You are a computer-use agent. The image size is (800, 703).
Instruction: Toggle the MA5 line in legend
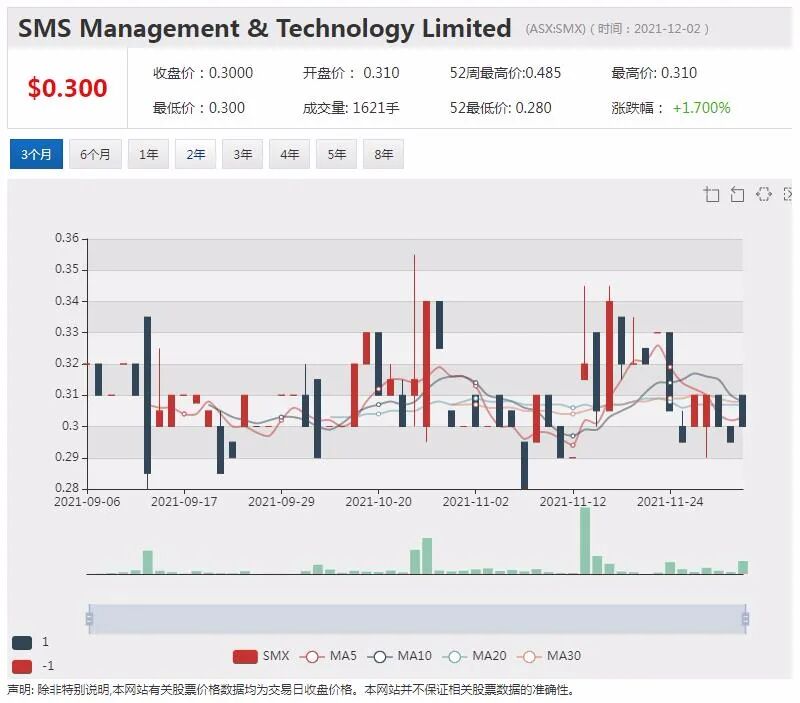328,656
